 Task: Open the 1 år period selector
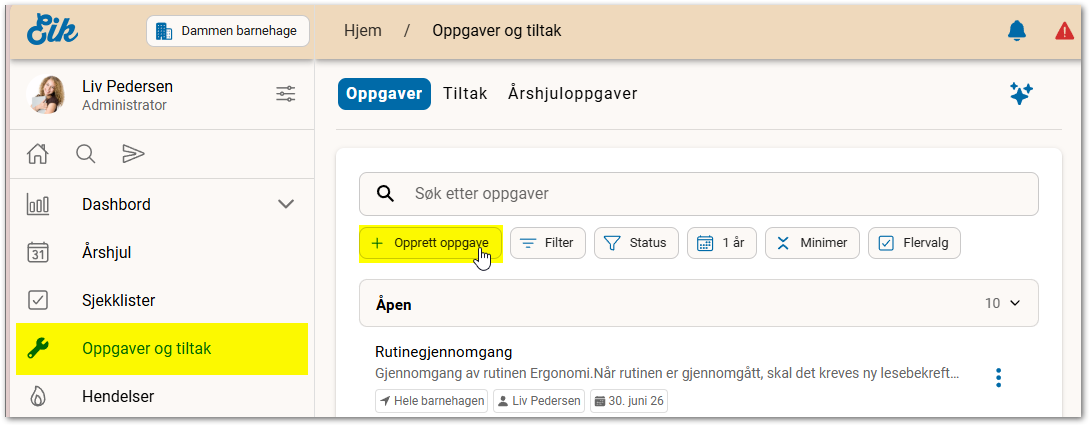pos(722,243)
